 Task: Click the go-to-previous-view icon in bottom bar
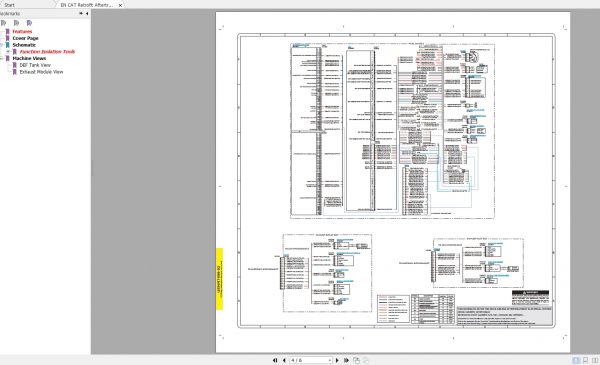pyautogui.click(x=356, y=360)
